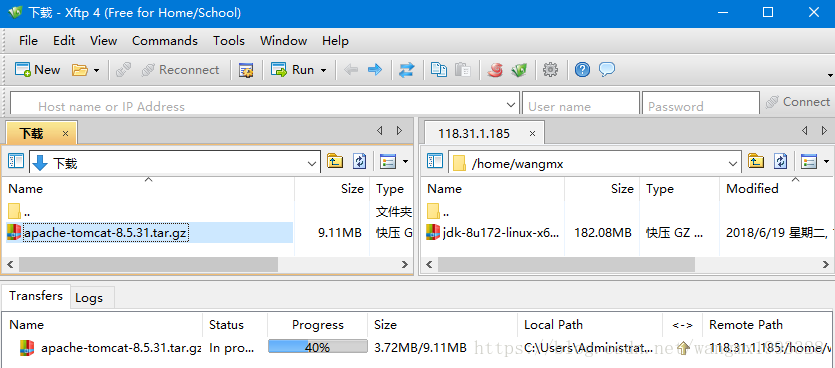Expand the /home/wangmx path dropdown
This screenshot has height=368, width=835.
(733, 163)
